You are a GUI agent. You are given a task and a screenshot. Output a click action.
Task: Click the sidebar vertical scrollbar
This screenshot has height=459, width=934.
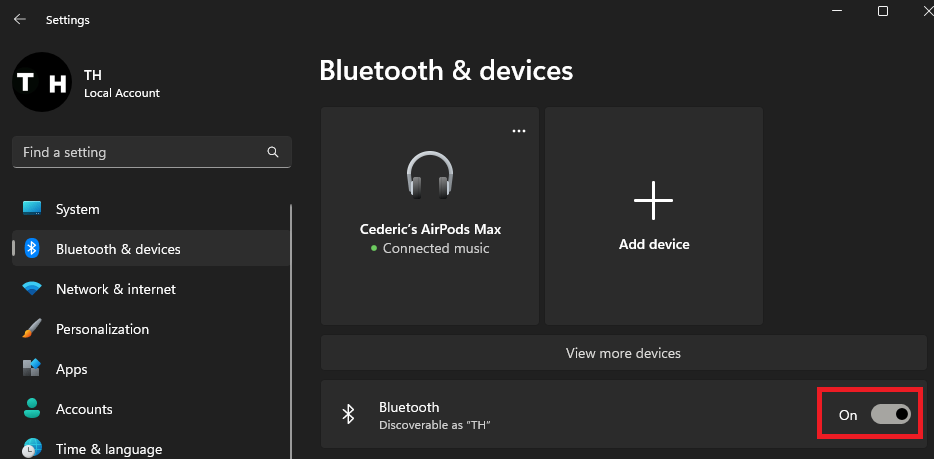(x=291, y=330)
